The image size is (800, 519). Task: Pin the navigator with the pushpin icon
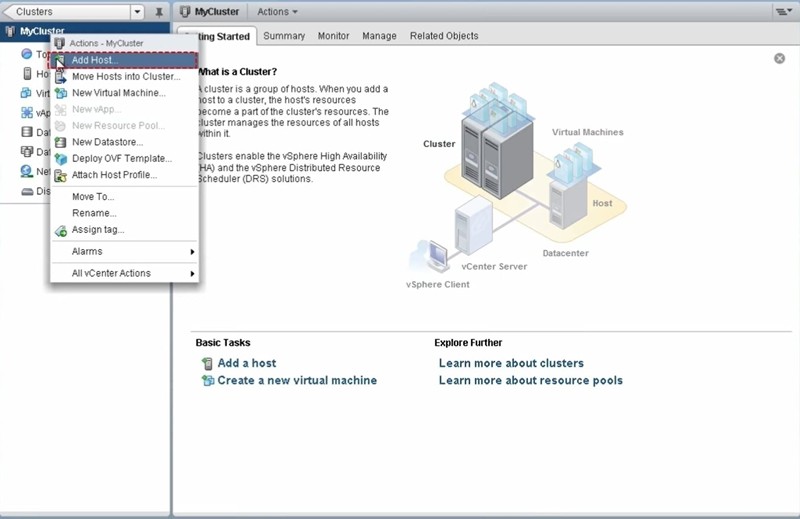159,12
